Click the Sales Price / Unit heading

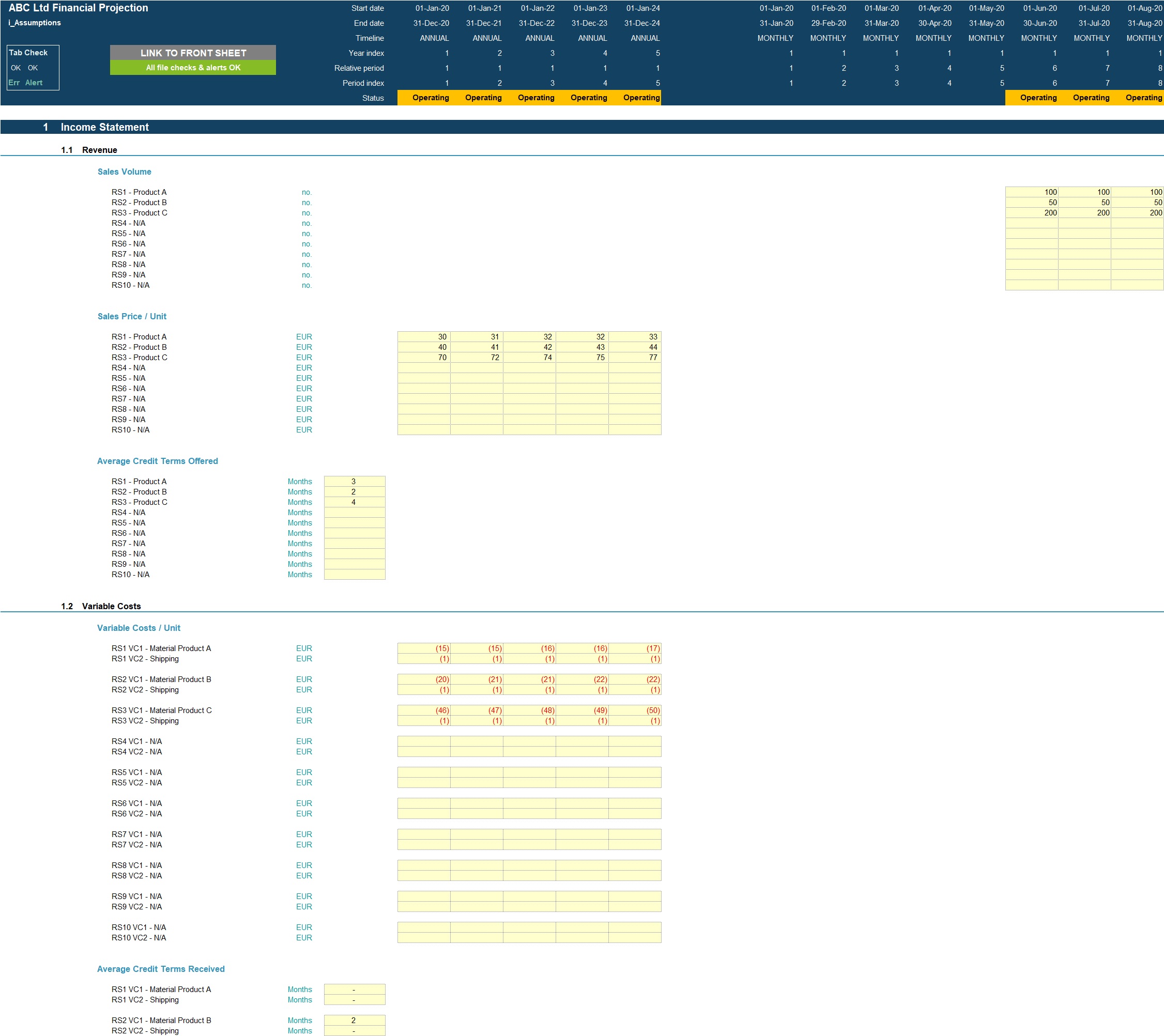(x=132, y=316)
